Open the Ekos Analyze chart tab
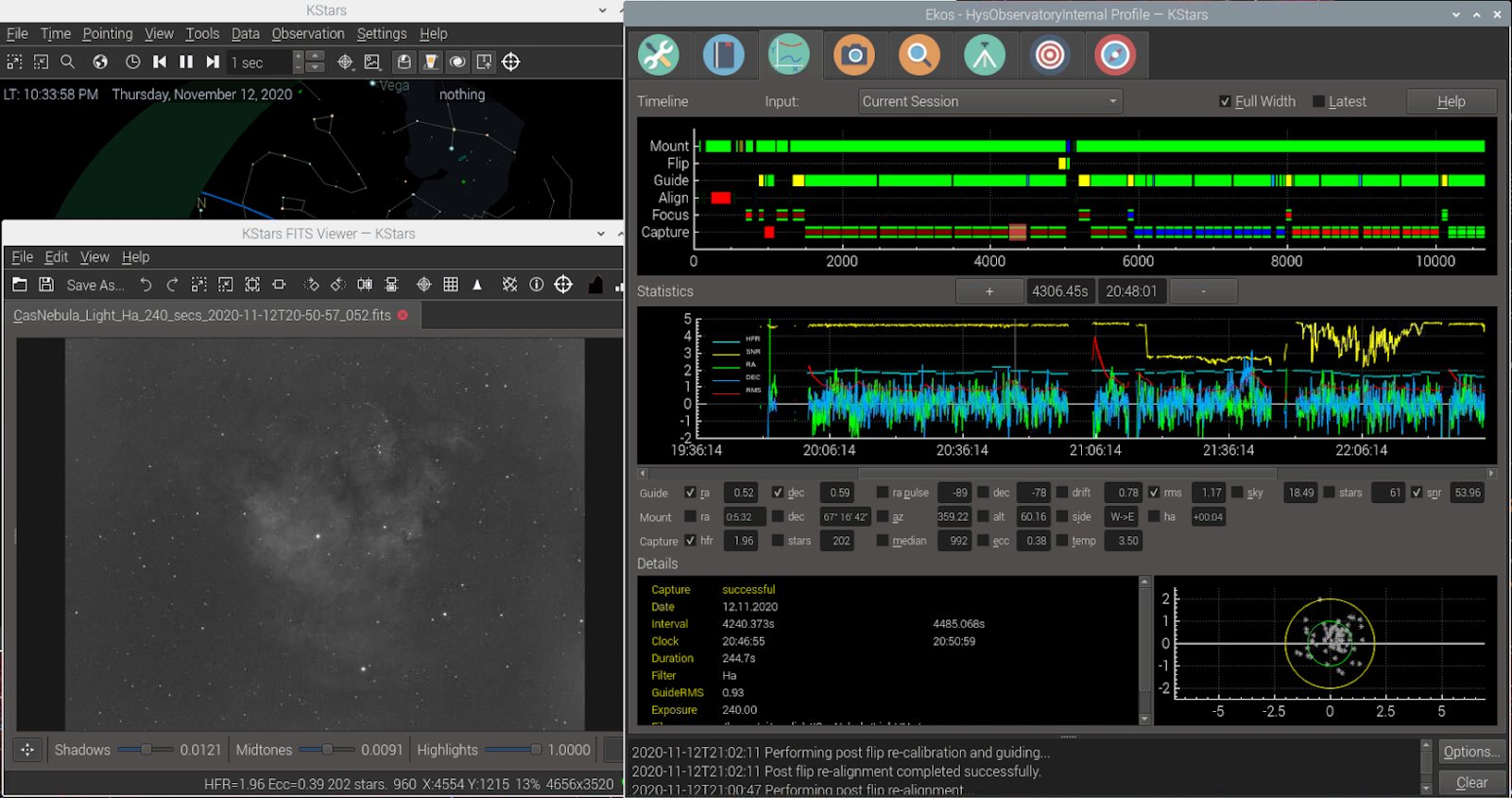1512x798 pixels. 789,55
